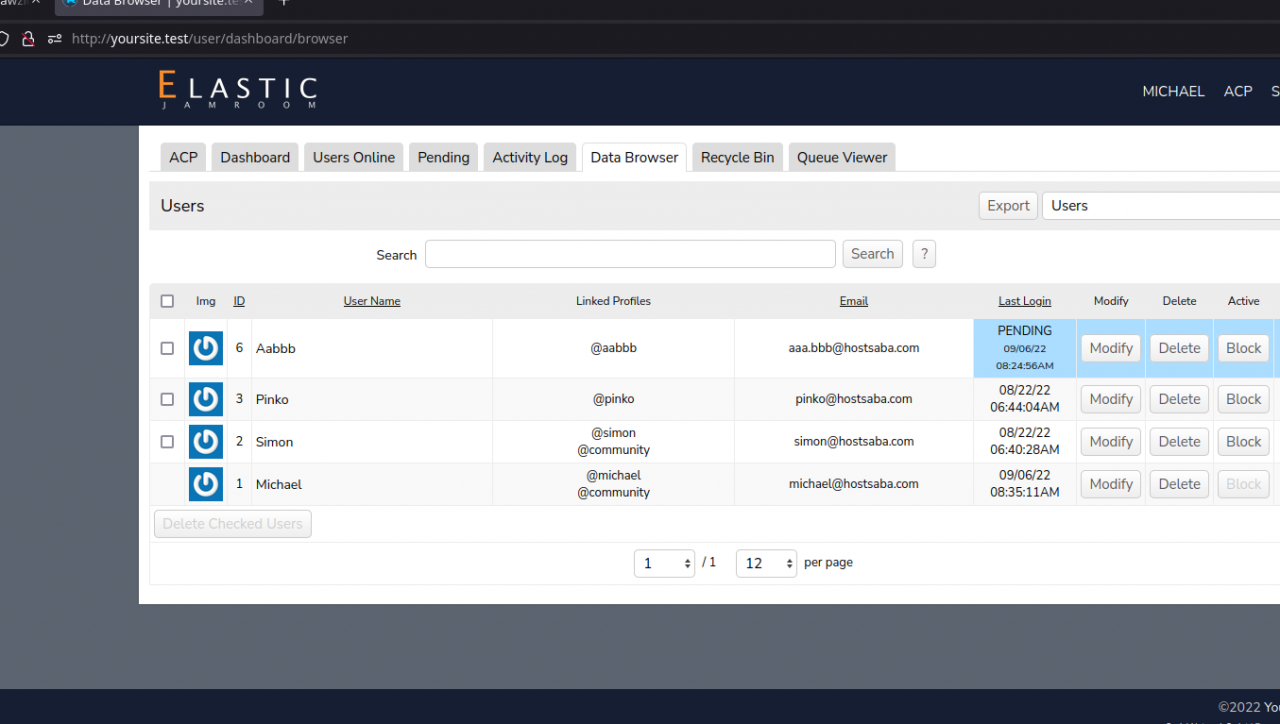
Task: Open the Users datastore dropdown
Action: click(x=1160, y=206)
